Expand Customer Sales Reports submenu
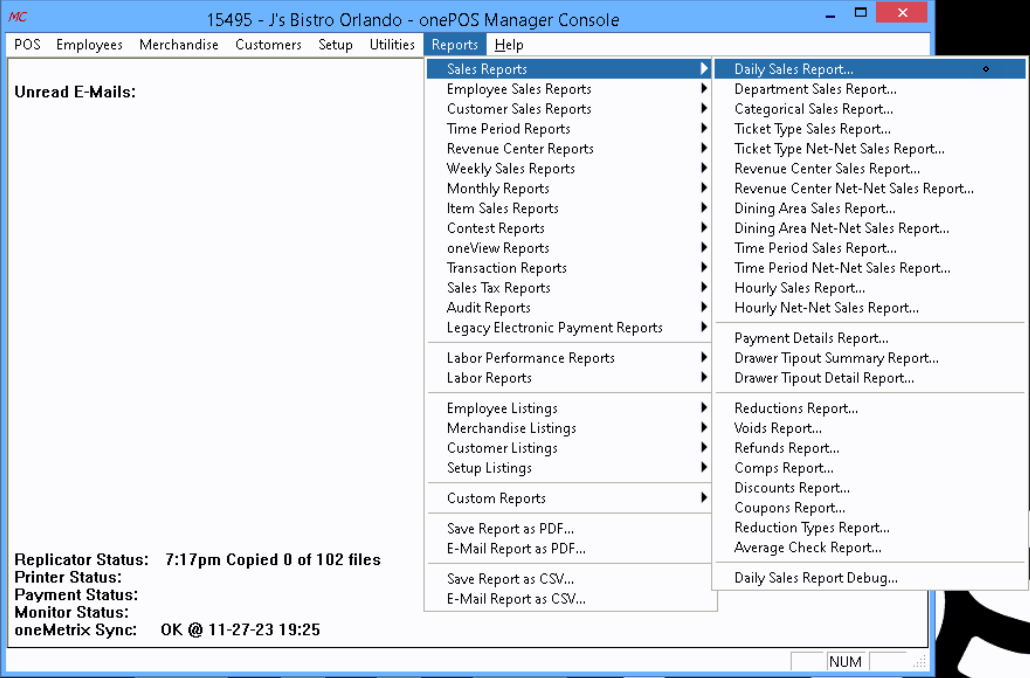The image size is (1030, 678). [569, 108]
